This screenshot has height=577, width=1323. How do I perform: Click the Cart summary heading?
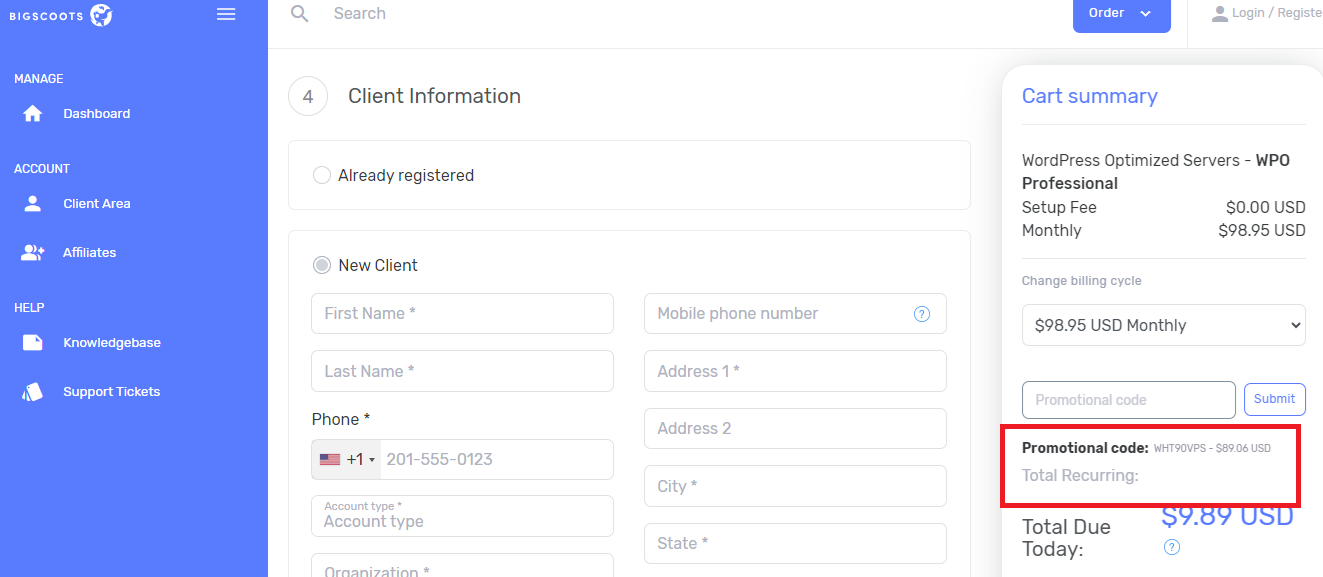click(1090, 97)
